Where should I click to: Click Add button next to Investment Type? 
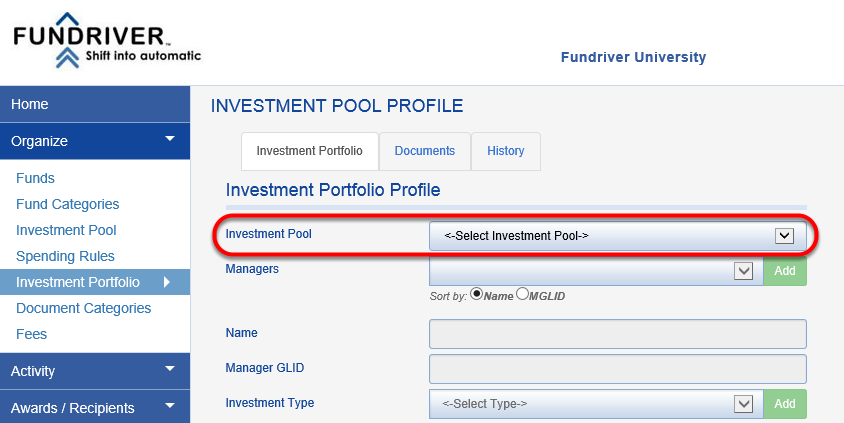(785, 404)
